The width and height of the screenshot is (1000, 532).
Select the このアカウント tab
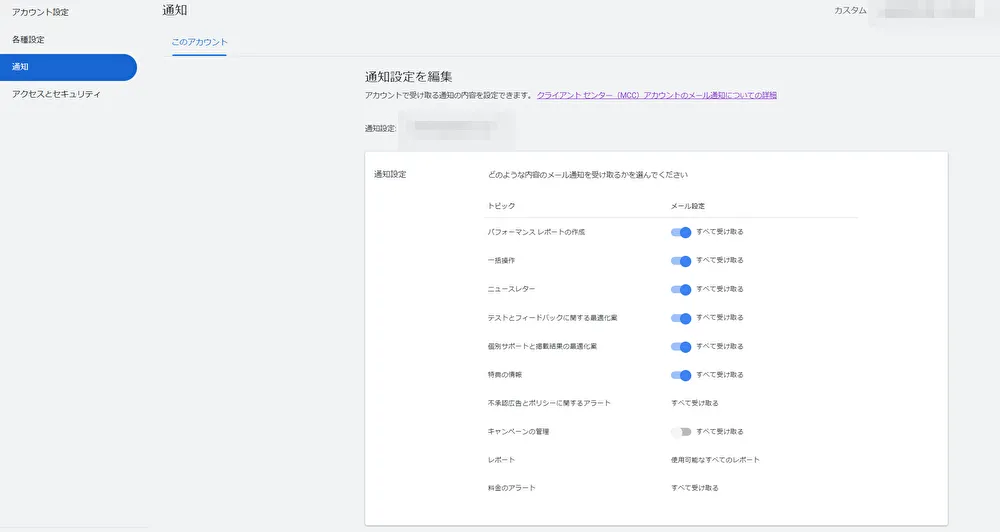(x=200, y=43)
